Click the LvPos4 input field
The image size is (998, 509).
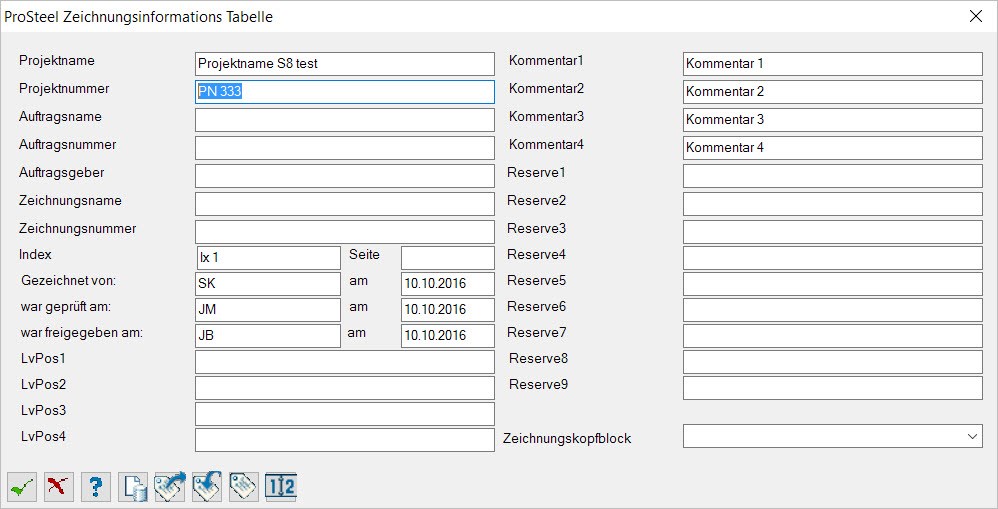pyautogui.click(x=344, y=440)
